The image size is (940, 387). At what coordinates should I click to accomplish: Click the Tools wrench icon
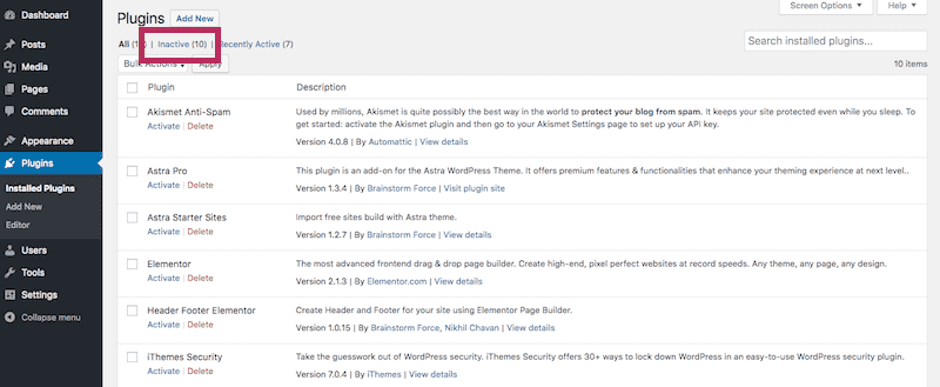coord(9,273)
